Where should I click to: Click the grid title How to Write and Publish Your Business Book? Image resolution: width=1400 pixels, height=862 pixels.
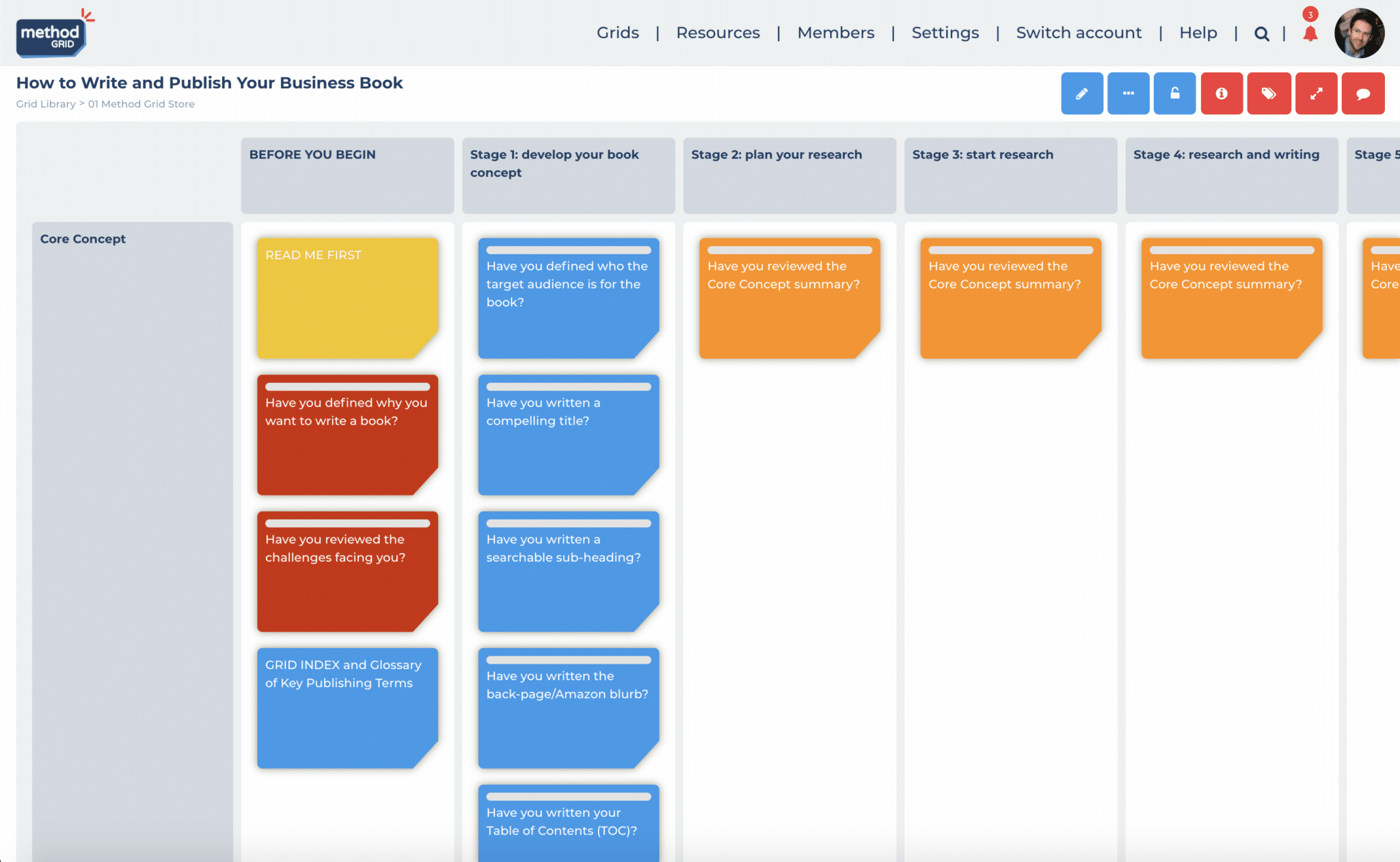pyautogui.click(x=209, y=83)
